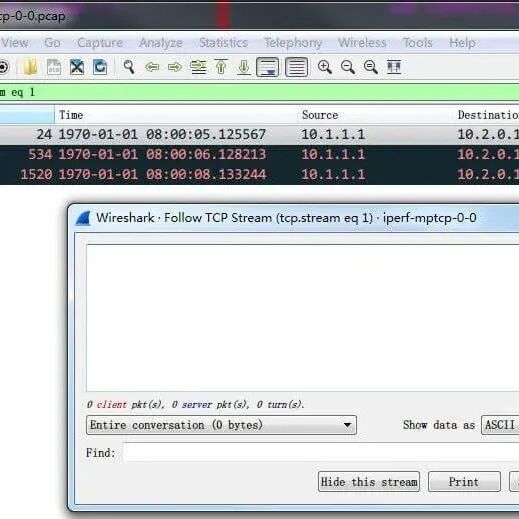The height and width of the screenshot is (519, 519).
Task: Sort by Source column header
Action: click(375, 115)
